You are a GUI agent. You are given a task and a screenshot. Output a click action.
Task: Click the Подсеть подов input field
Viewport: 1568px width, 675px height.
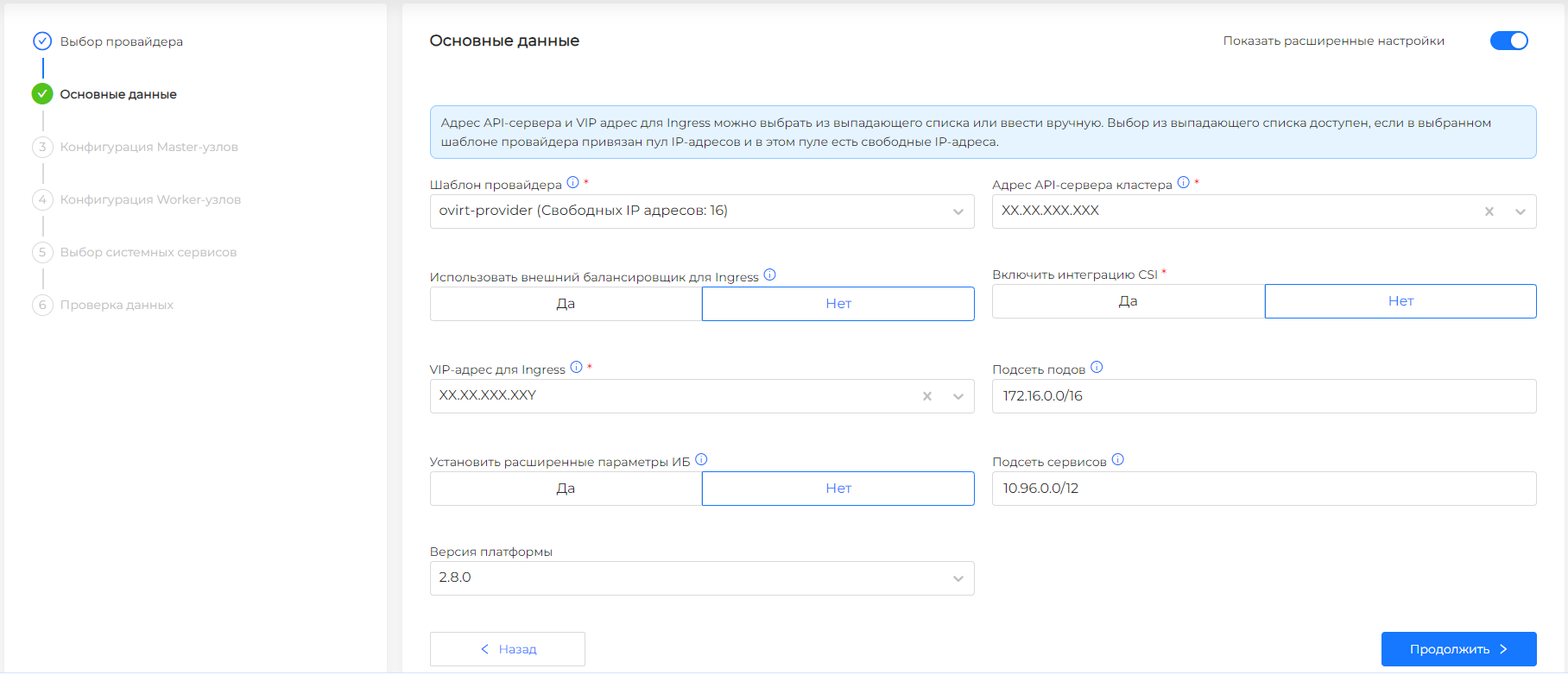[1263, 396]
